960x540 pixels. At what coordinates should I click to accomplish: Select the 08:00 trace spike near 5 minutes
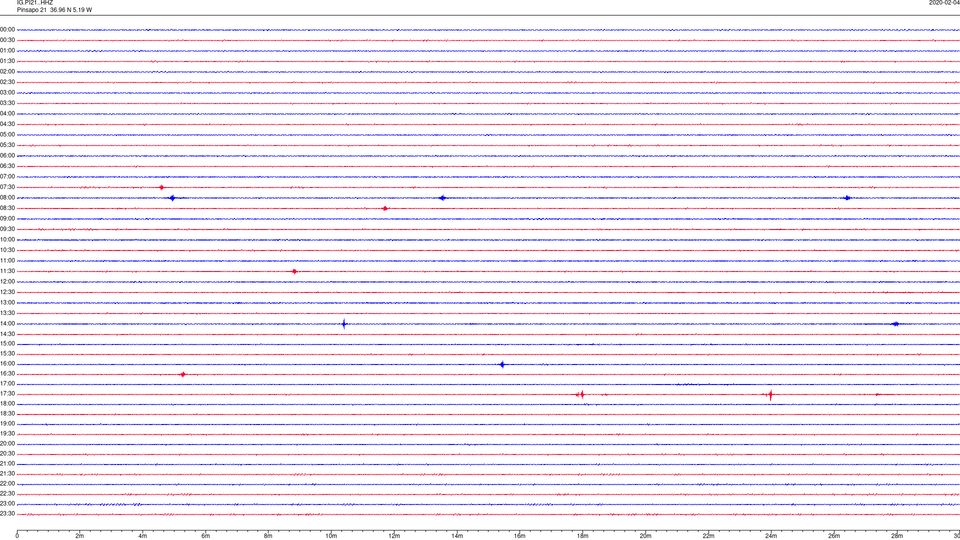pyautogui.click(x=173, y=198)
